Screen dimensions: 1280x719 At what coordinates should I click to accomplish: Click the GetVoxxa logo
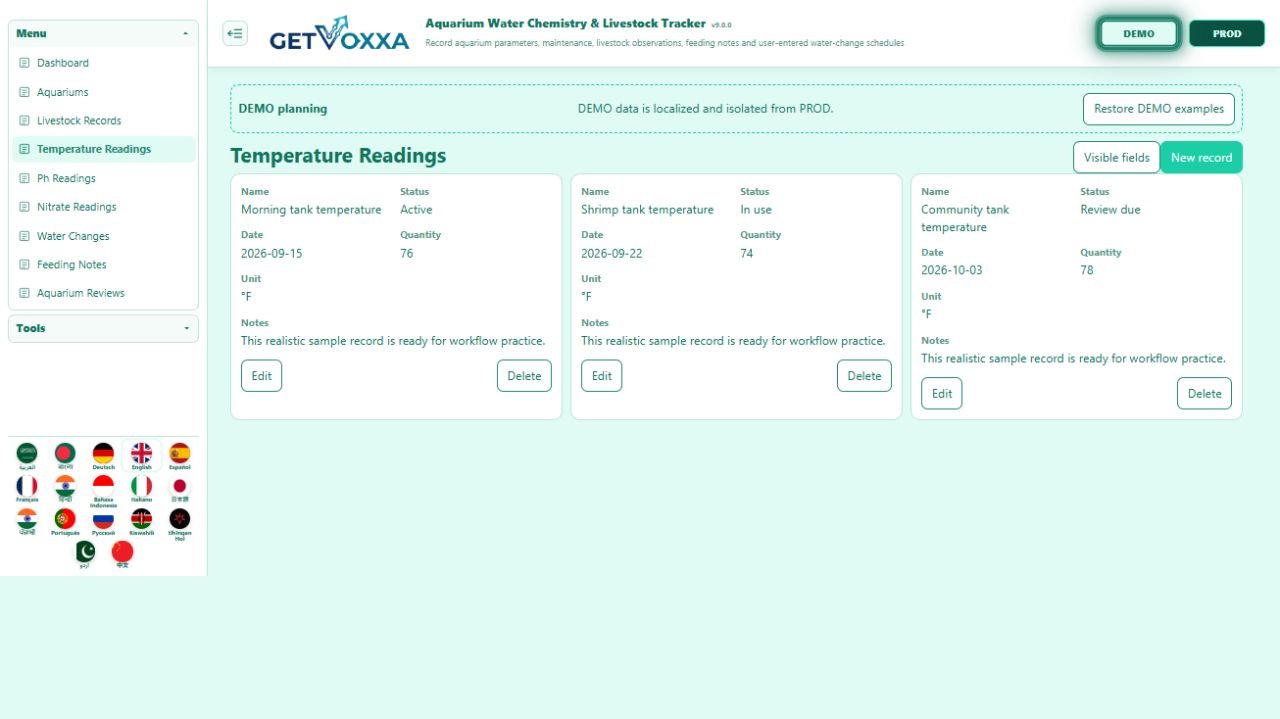(339, 34)
